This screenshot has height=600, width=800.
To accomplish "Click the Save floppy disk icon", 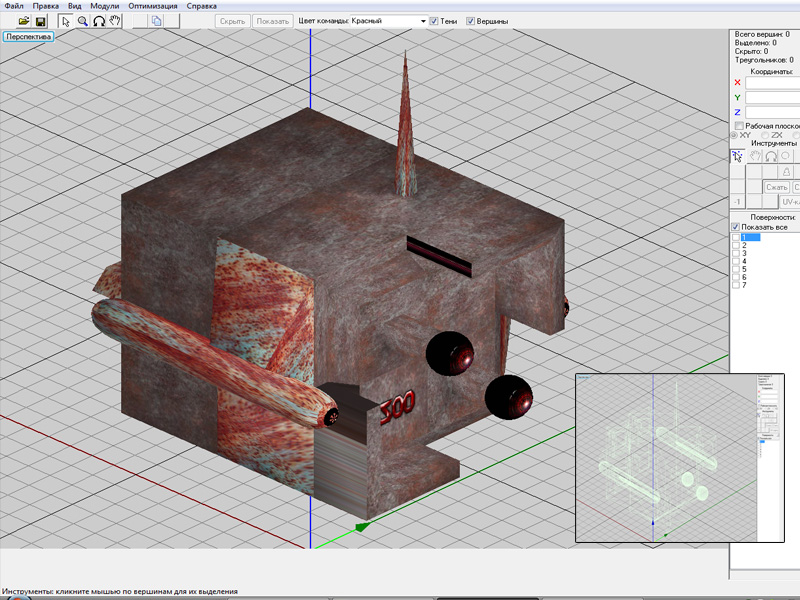I will point(40,21).
